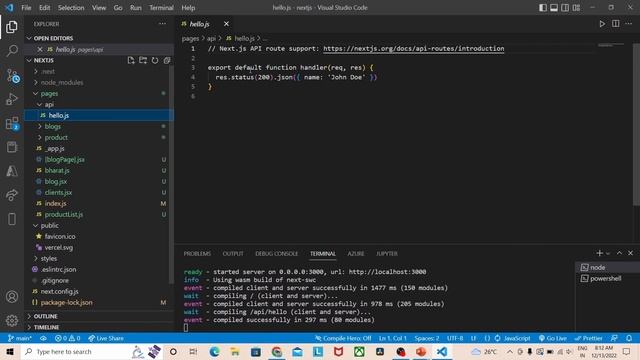Image resolution: width=640 pixels, height=360 pixels.
Task: Click Go Live in status bar
Action: click(x=553, y=338)
